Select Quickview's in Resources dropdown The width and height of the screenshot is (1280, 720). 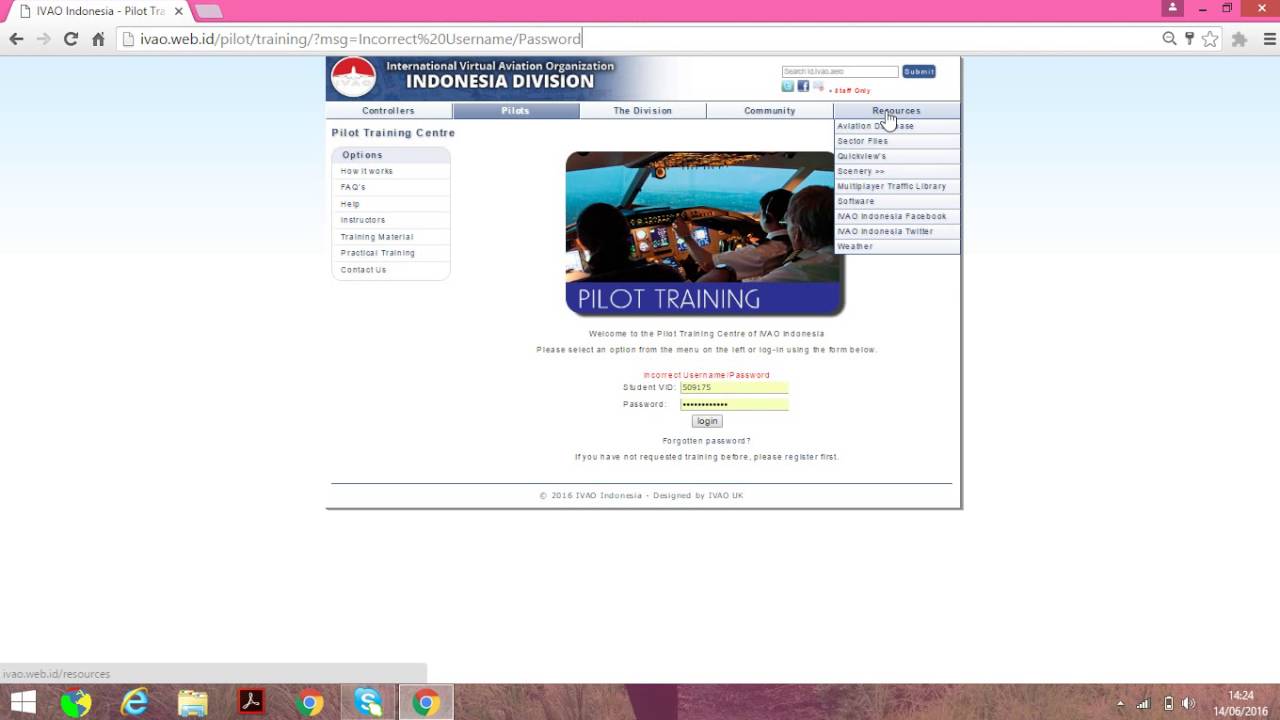pos(897,156)
